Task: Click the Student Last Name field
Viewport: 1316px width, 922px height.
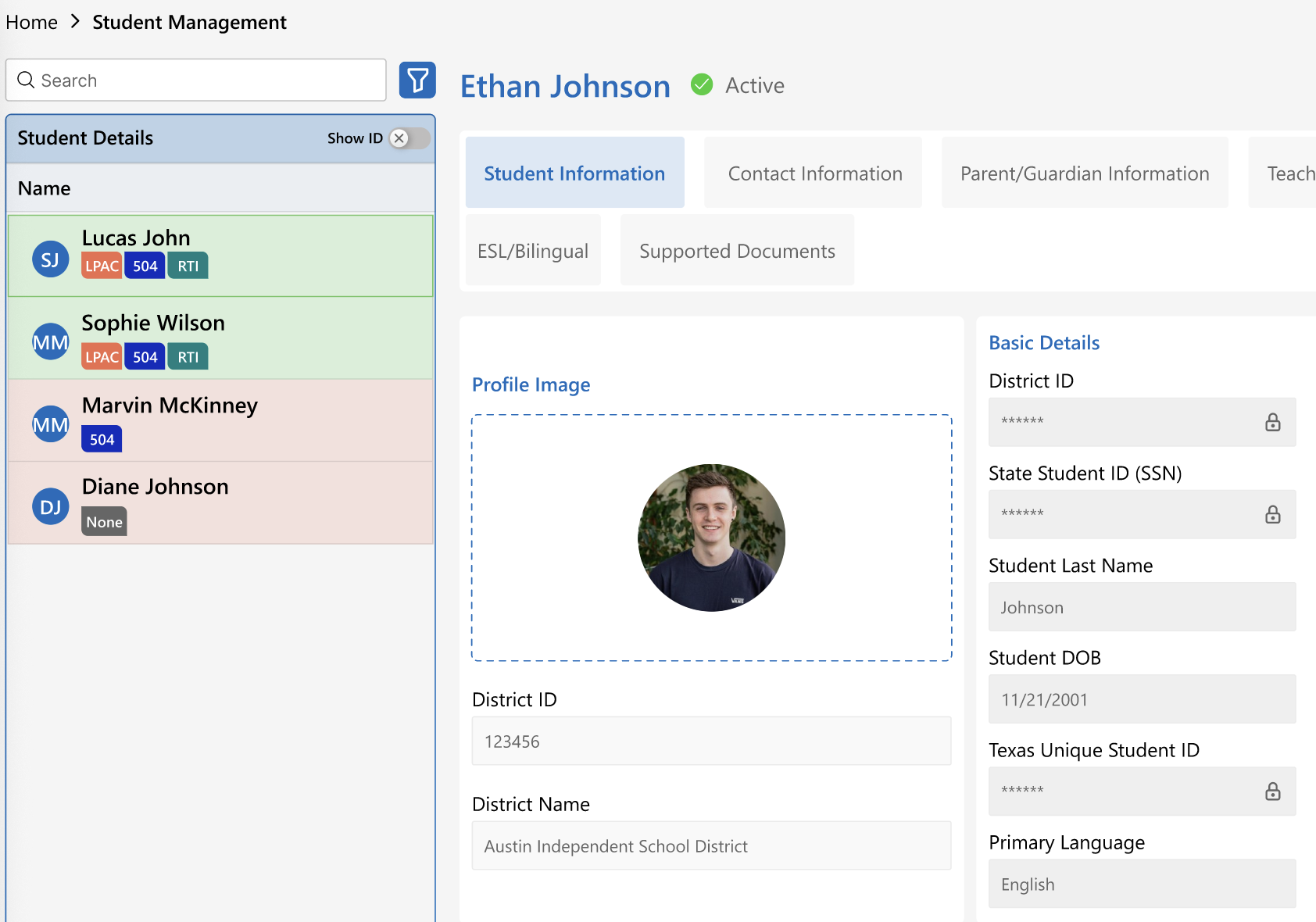Action: pyautogui.click(x=1142, y=606)
